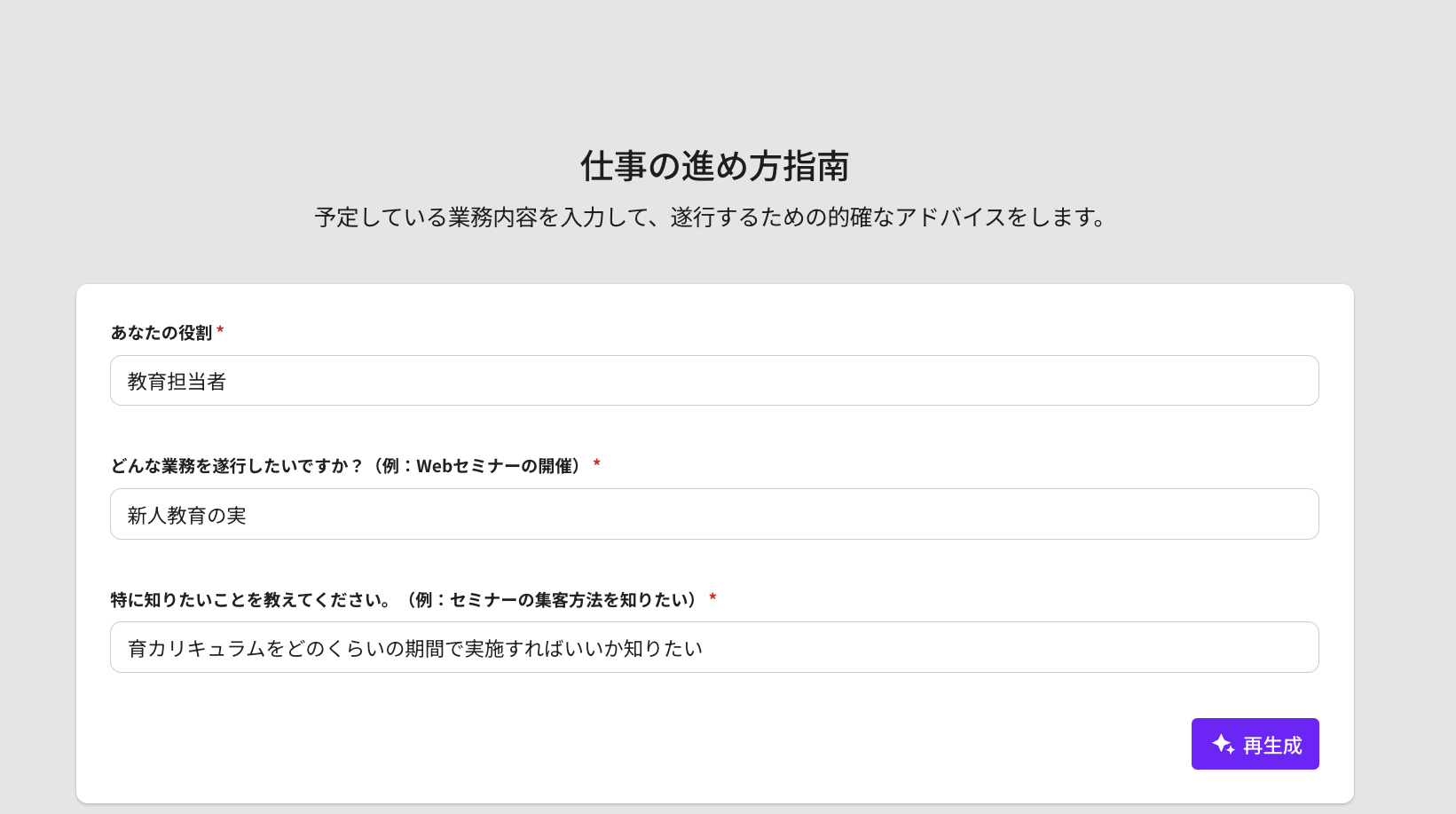The width and height of the screenshot is (1456, 814).
Task: Click the red asterisk beside あなたの役割
Action: [x=220, y=331]
